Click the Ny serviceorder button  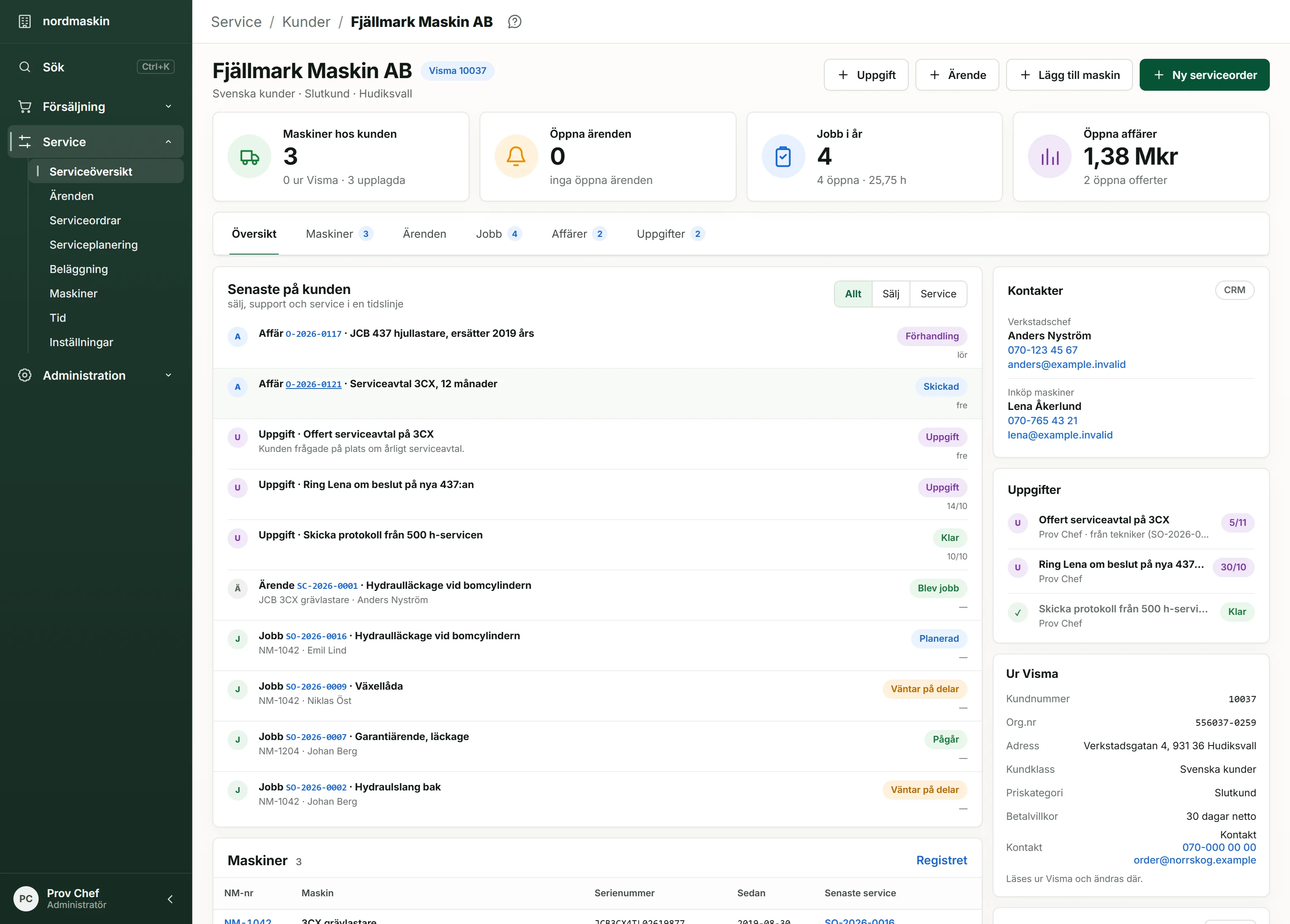pos(1204,75)
